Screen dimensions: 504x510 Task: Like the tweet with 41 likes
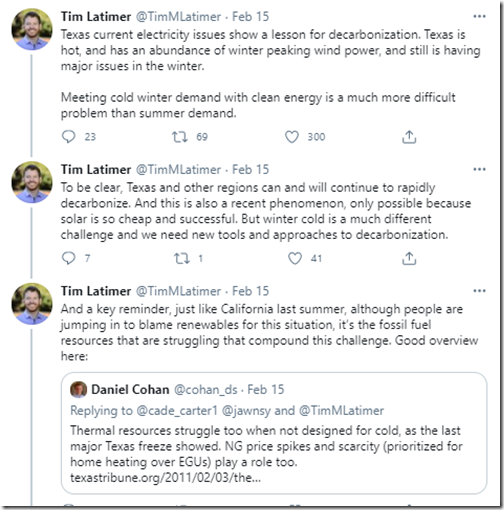pyautogui.click(x=295, y=258)
